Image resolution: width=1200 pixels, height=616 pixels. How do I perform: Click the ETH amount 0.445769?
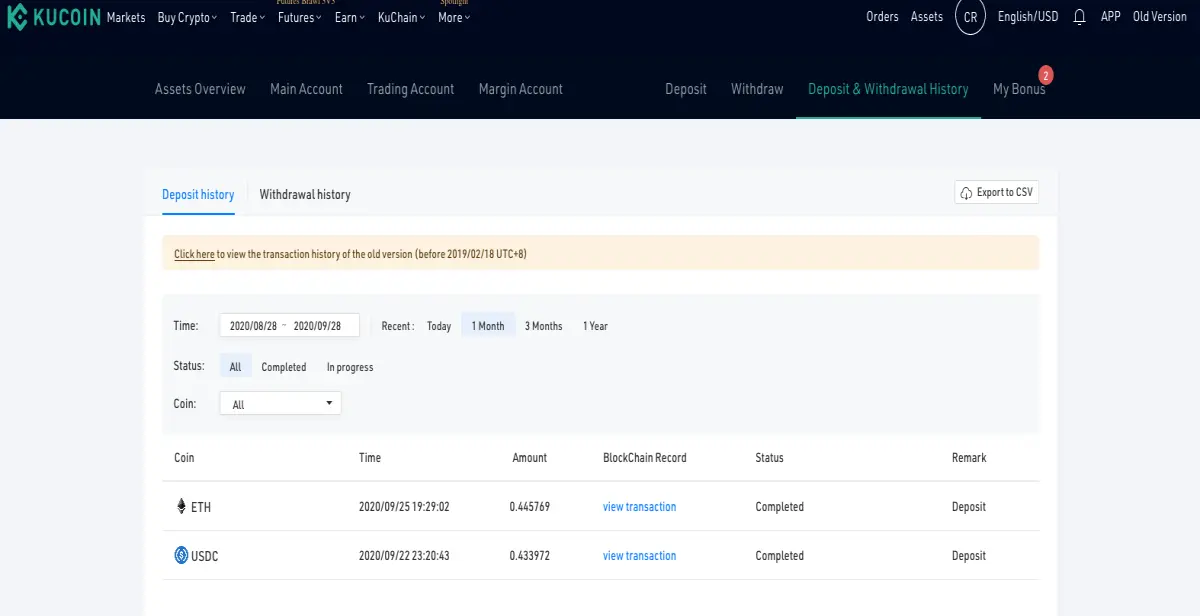point(529,507)
